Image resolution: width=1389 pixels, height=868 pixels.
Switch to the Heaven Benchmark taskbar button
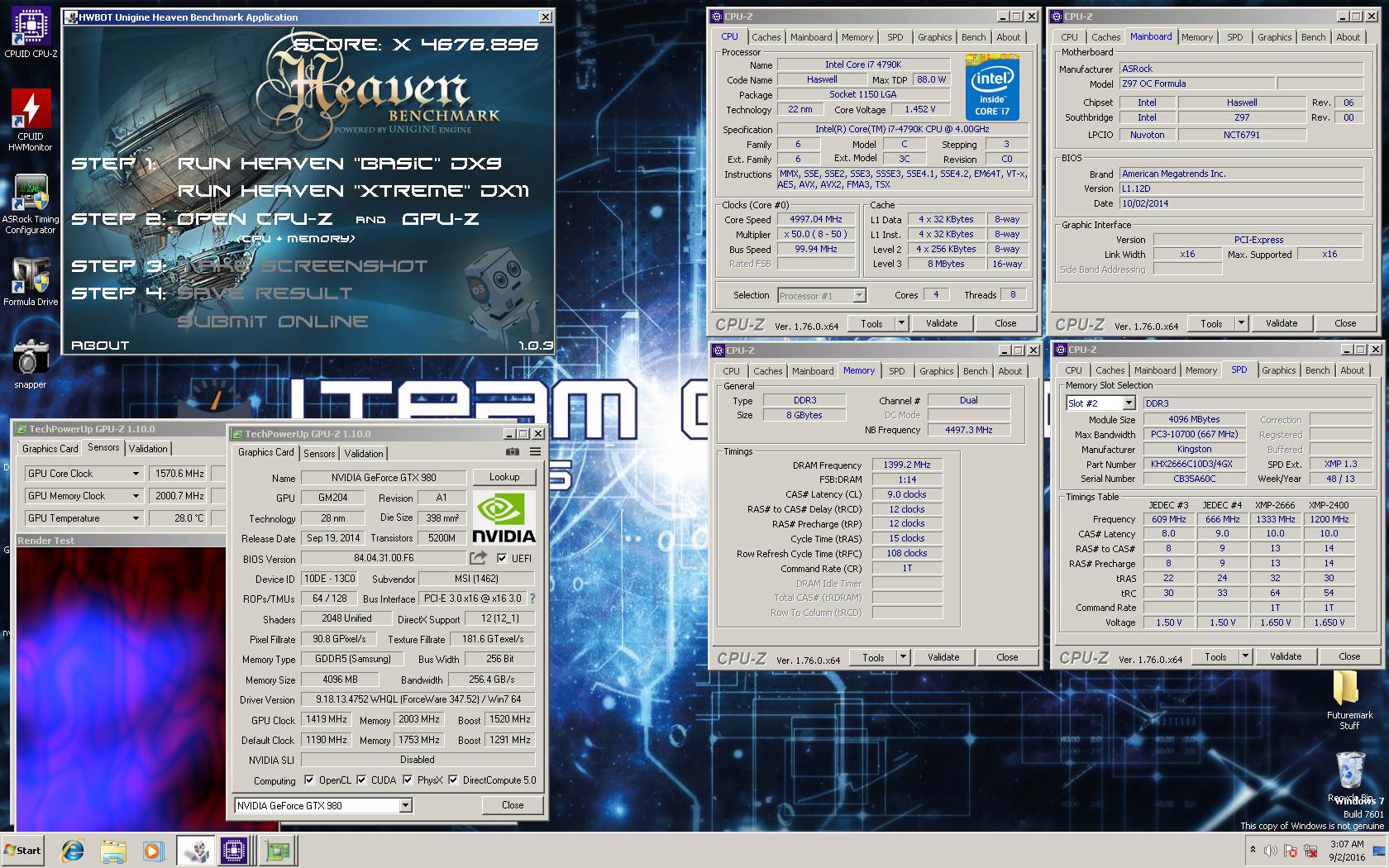point(197,851)
